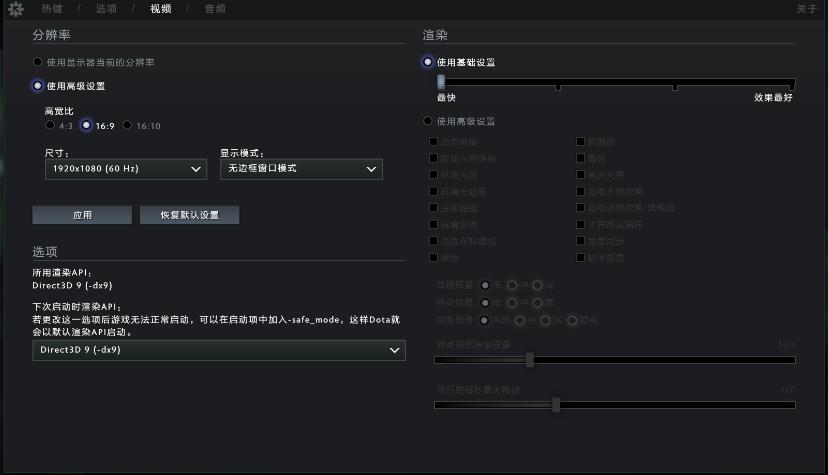The width and height of the screenshot is (828, 475).
Task: Set 纹理质量 texture quality to 高
Action: [538, 285]
